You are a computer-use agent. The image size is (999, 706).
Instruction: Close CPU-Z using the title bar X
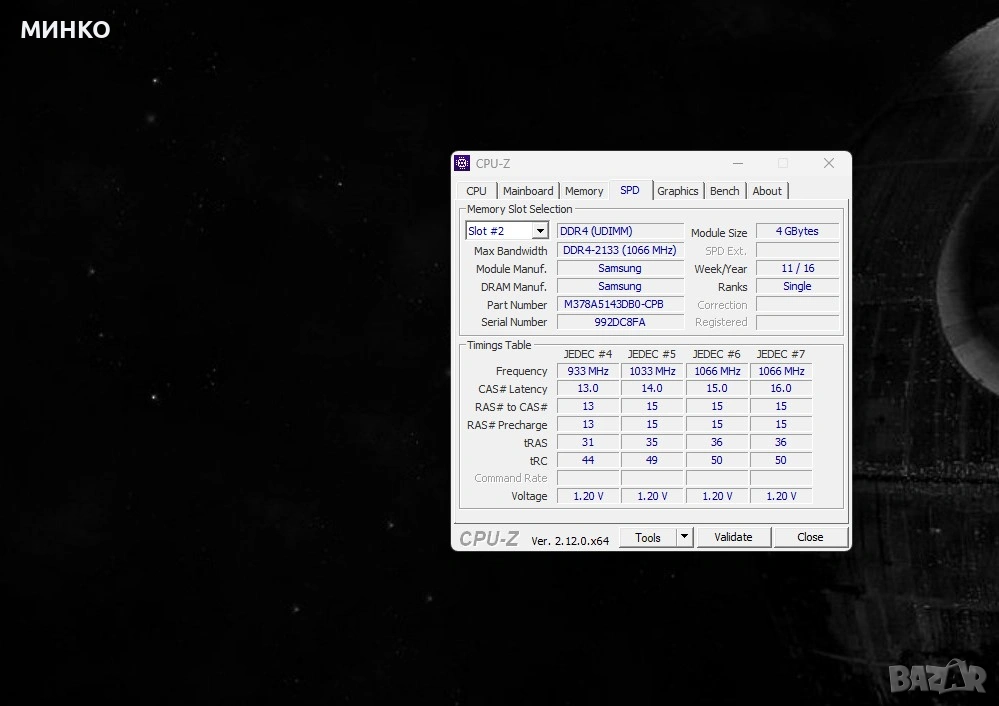(828, 163)
